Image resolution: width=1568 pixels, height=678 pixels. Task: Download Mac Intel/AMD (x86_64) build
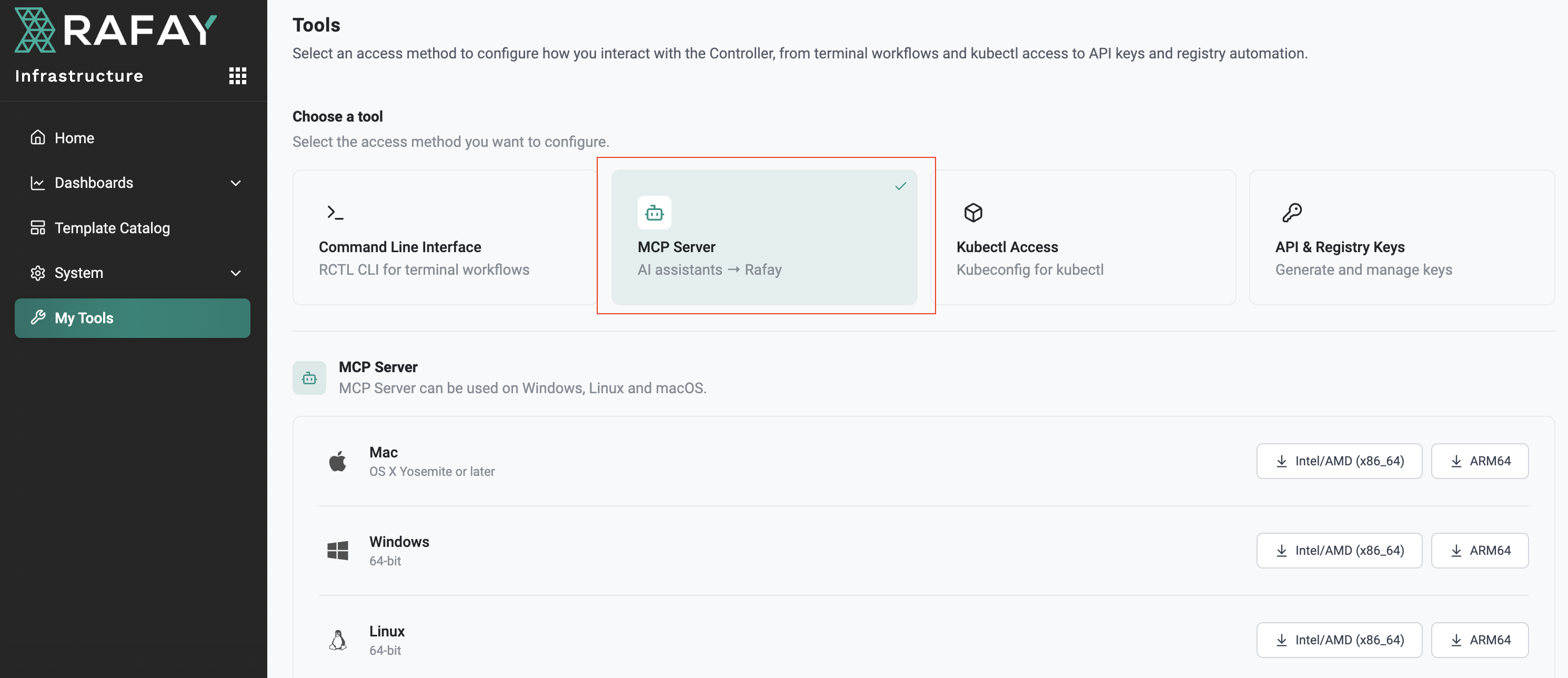click(1339, 461)
